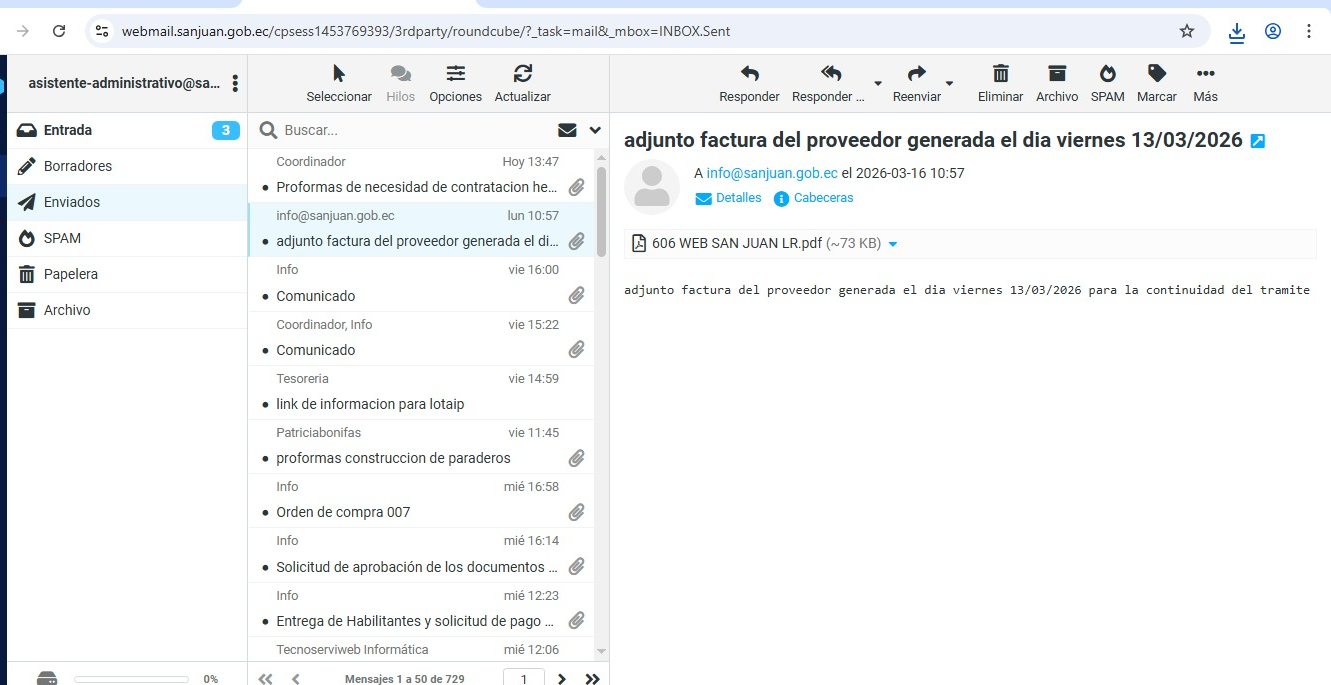Toggle the Seleccionar selection mode
Image resolution: width=1331 pixels, height=685 pixels.
point(339,74)
